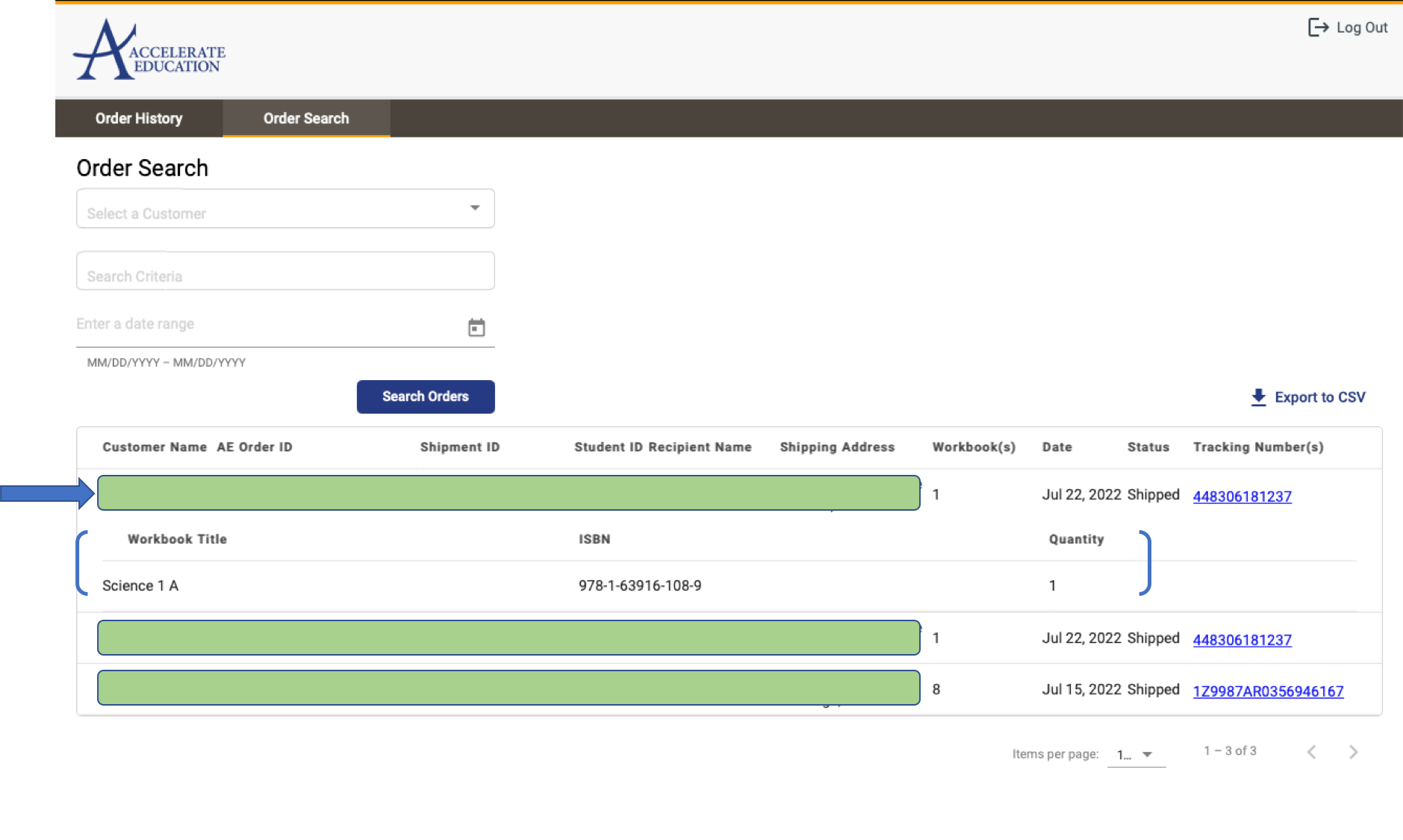Click the Accelerate Education logo
Viewport: 1403px width, 840px height.
149,50
